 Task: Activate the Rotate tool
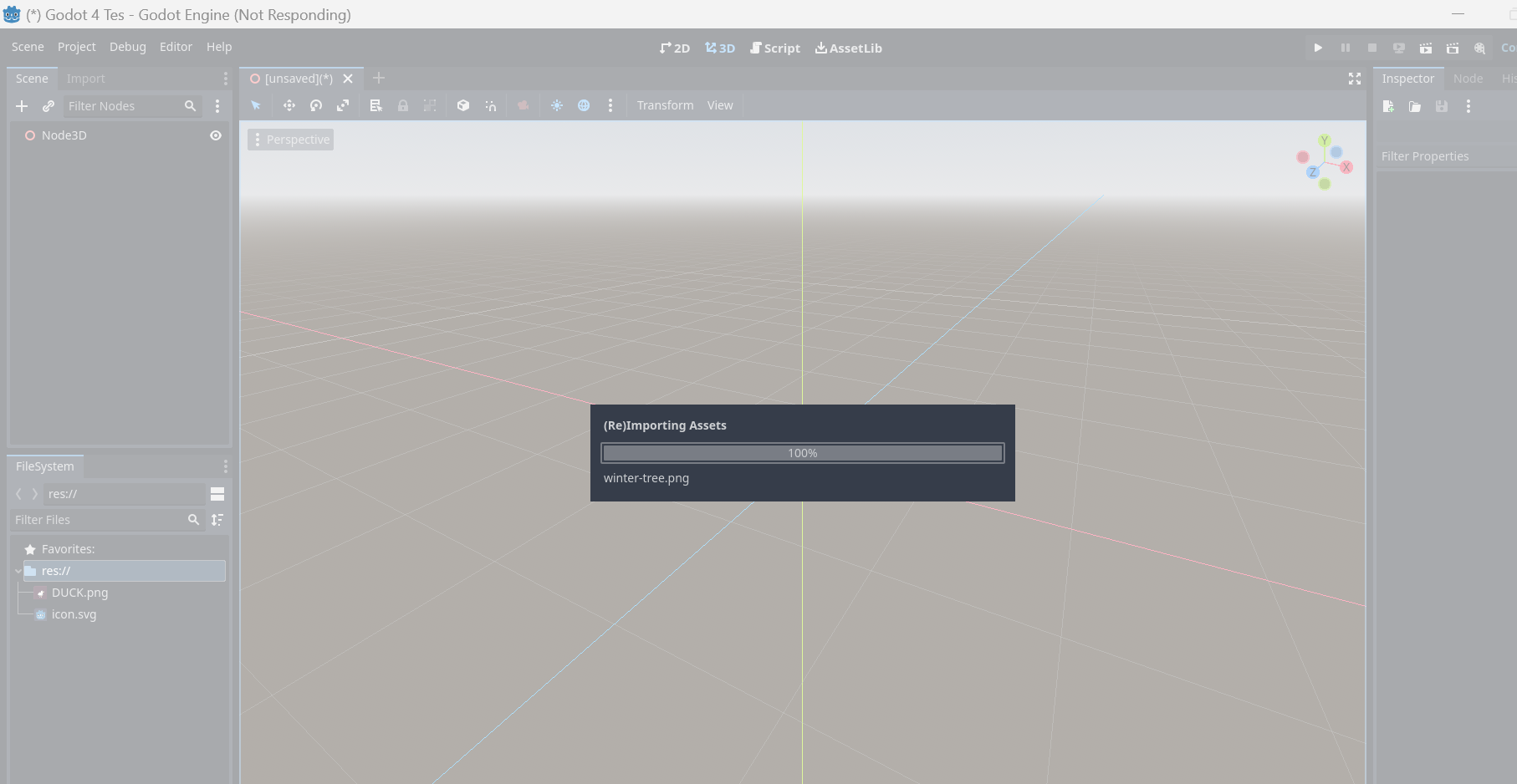pyautogui.click(x=316, y=105)
